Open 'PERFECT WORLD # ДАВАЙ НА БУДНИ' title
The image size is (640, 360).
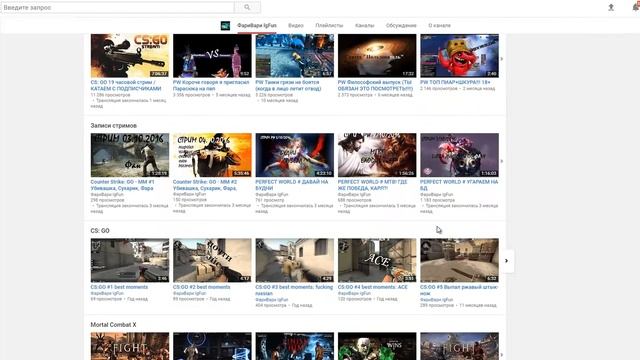click(x=292, y=185)
